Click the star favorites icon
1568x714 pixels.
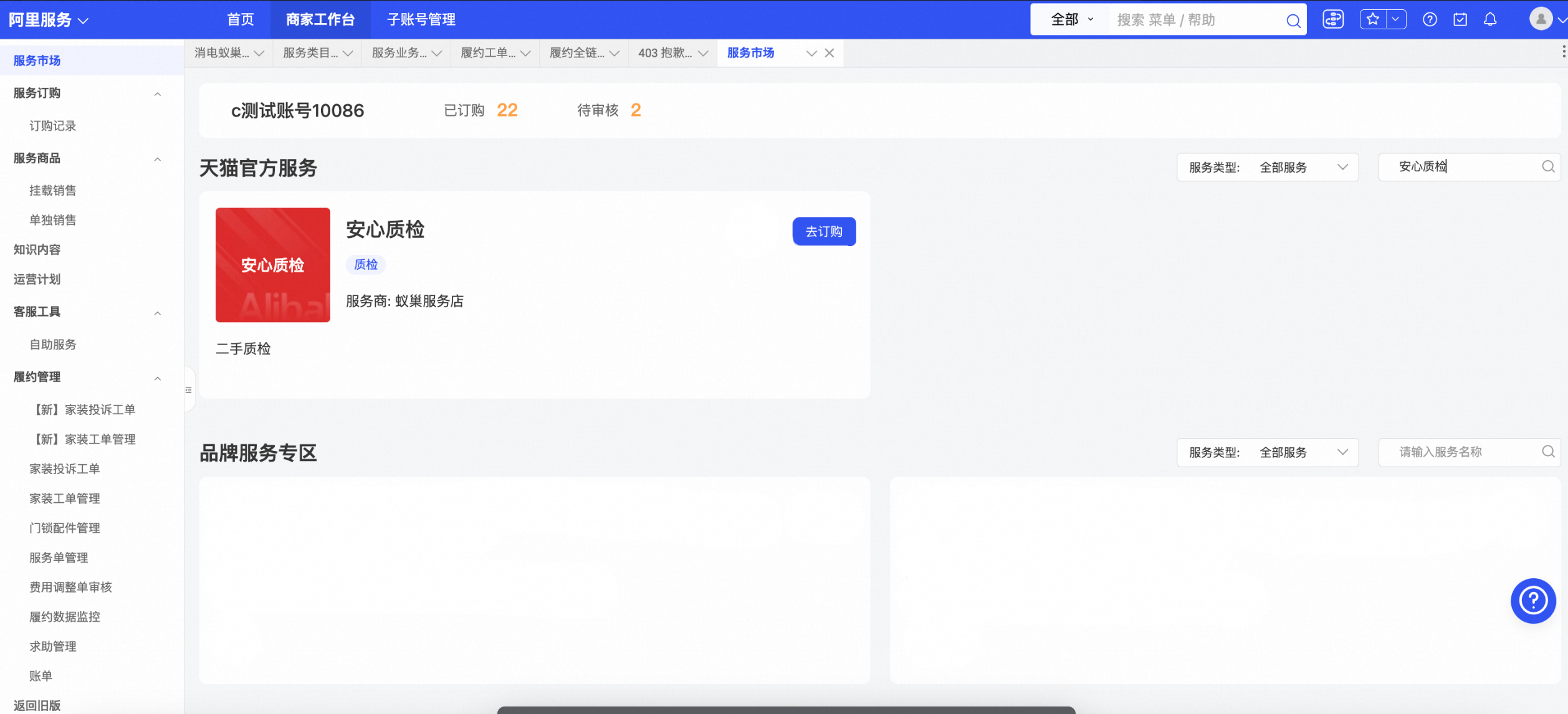tap(1373, 19)
